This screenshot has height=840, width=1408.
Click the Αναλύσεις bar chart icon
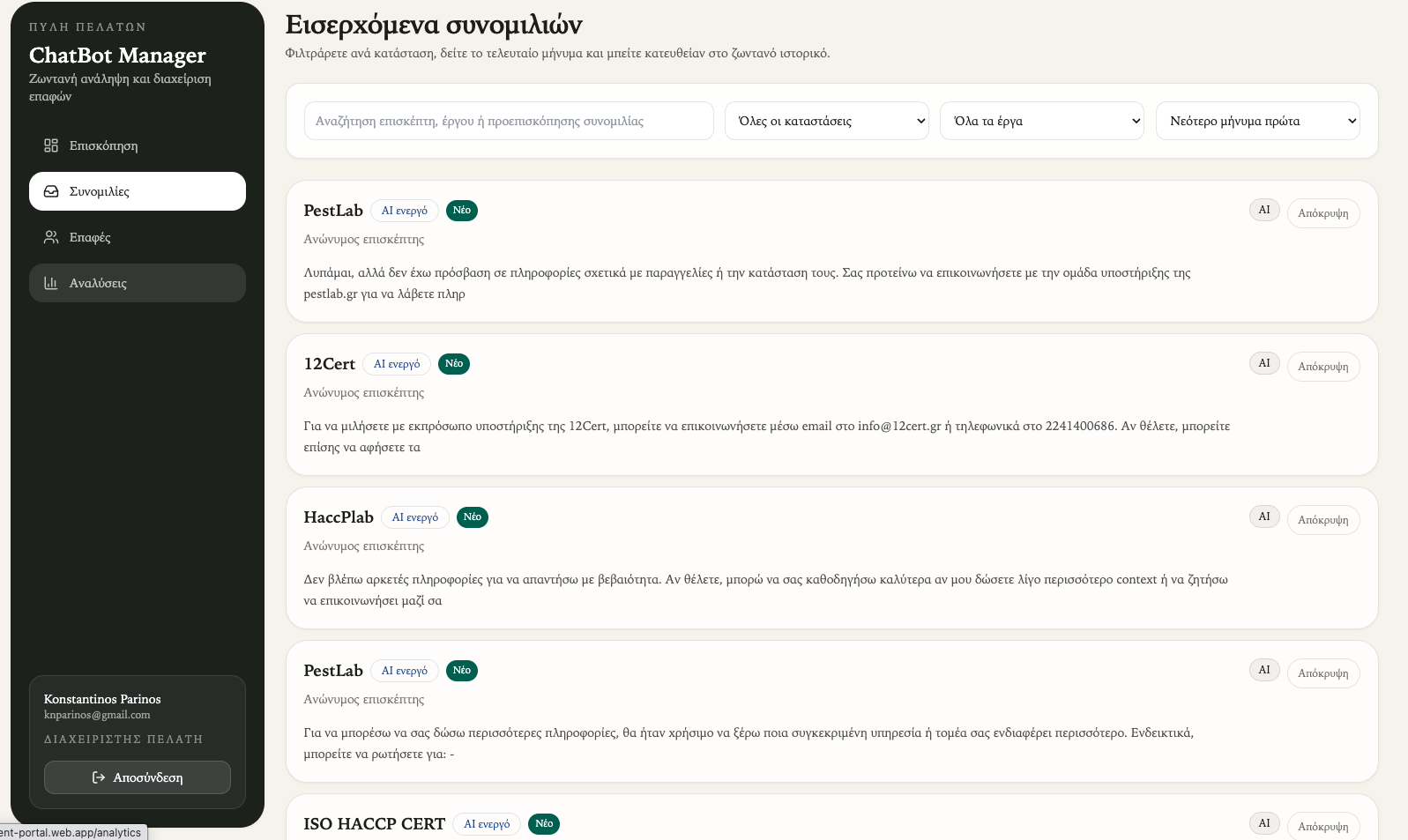point(51,283)
